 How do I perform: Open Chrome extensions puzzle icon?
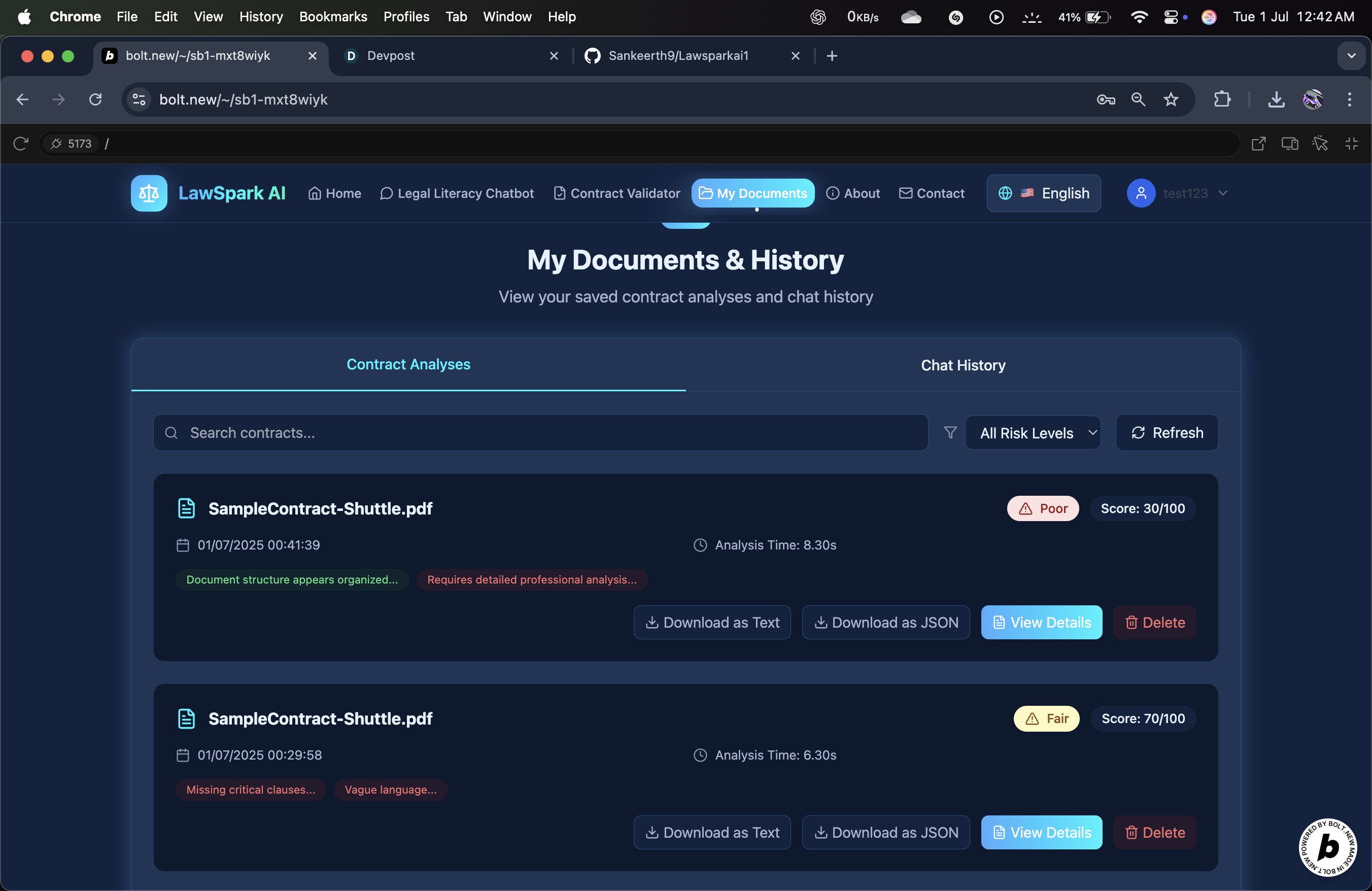(x=1221, y=99)
